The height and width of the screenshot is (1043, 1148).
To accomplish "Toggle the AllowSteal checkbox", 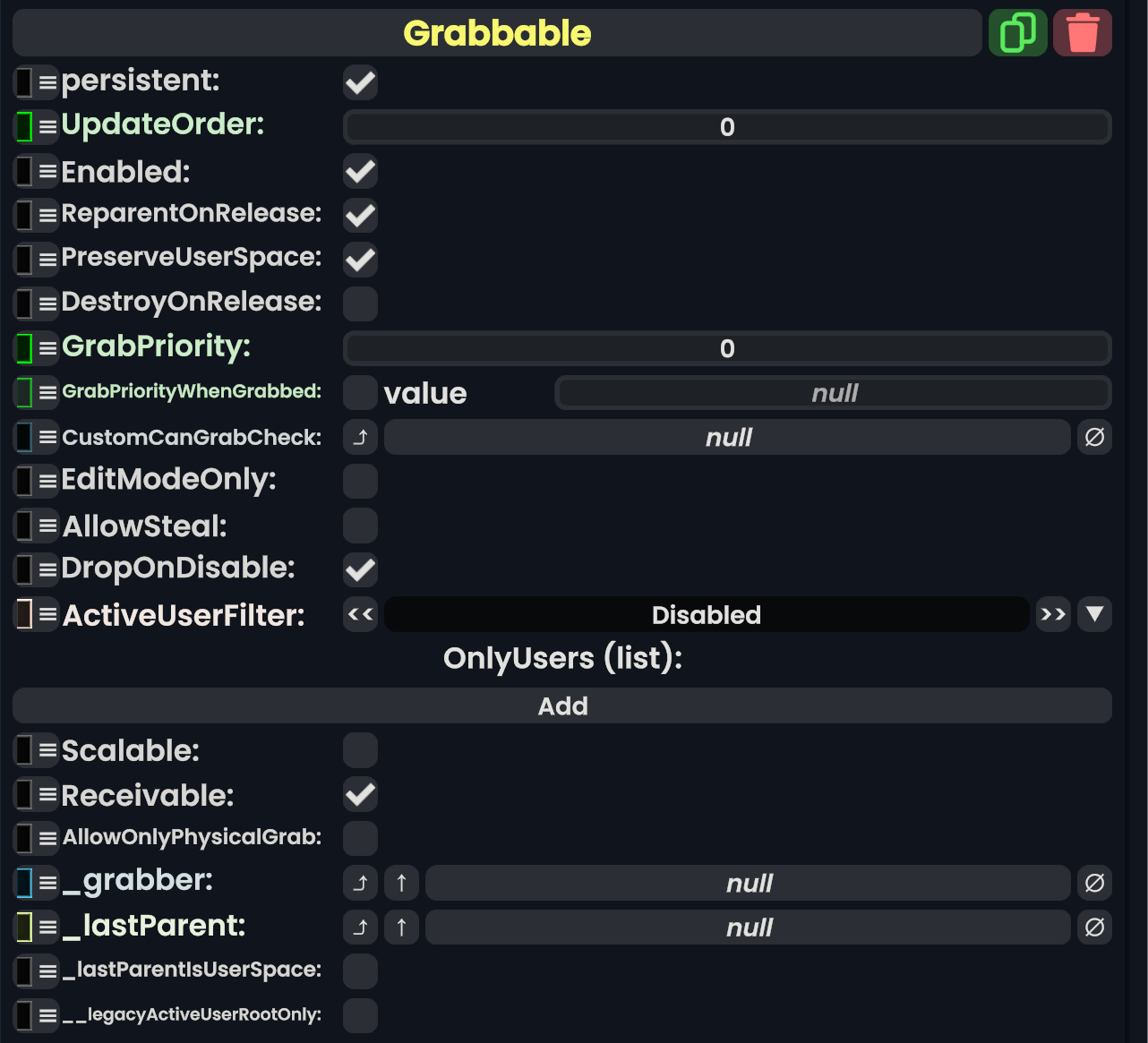I will (360, 526).
